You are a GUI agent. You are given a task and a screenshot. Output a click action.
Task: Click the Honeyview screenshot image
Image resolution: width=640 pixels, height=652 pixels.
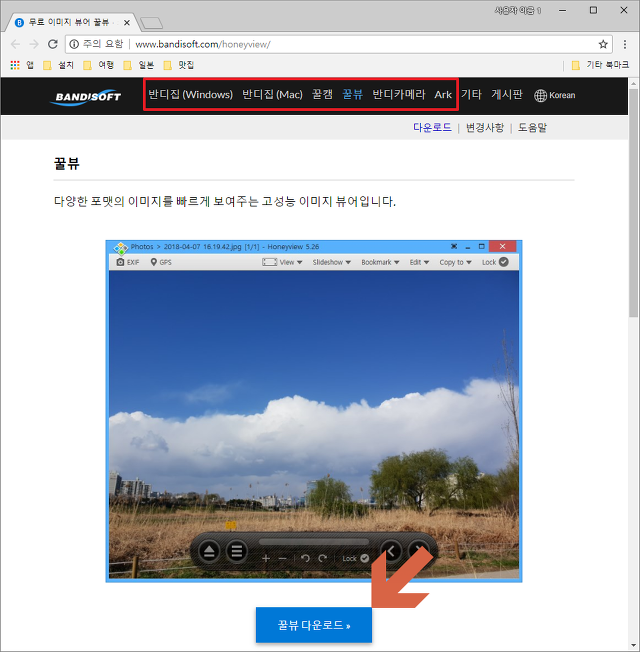click(314, 411)
